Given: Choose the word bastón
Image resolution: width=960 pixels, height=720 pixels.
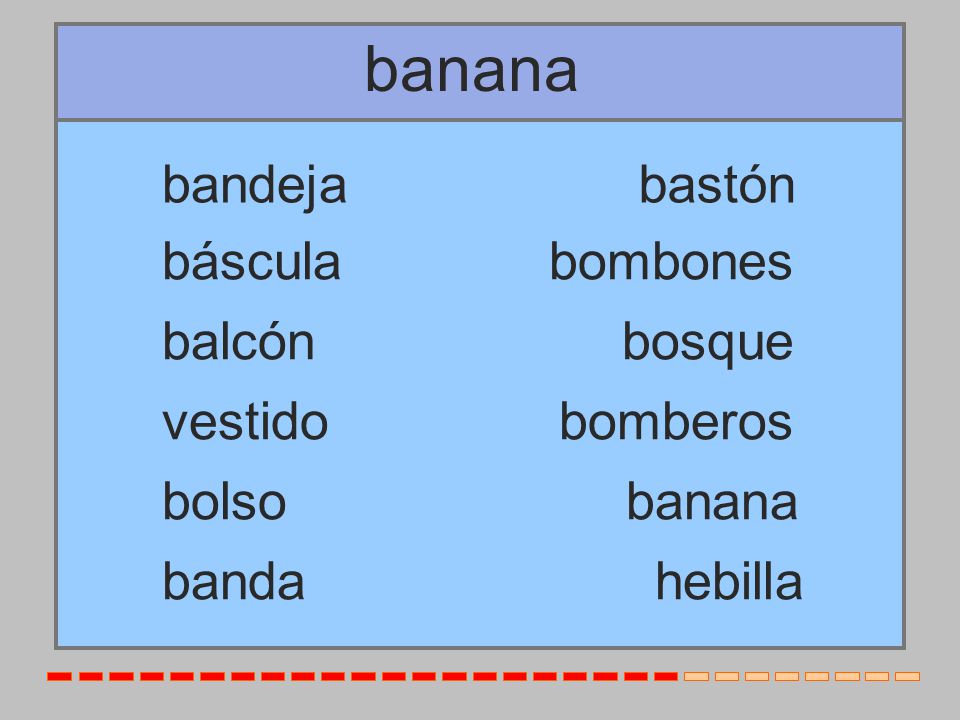Looking at the screenshot, I should 717,184.
